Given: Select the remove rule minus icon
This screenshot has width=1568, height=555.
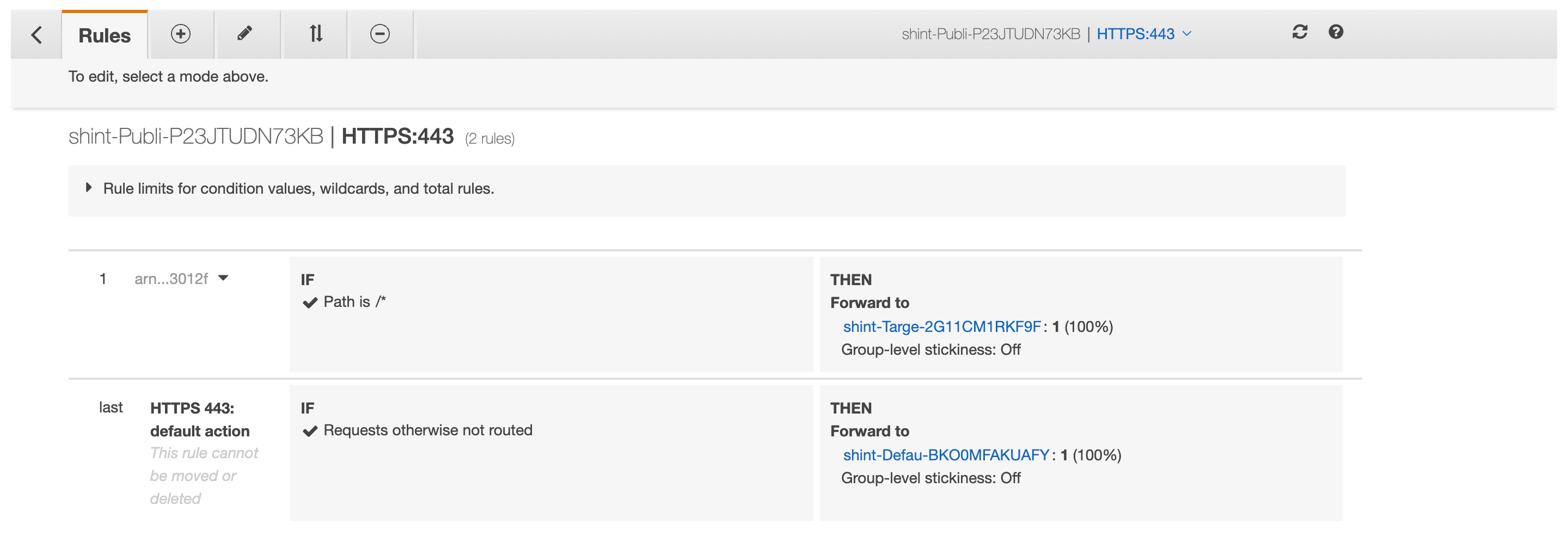Looking at the screenshot, I should [381, 34].
